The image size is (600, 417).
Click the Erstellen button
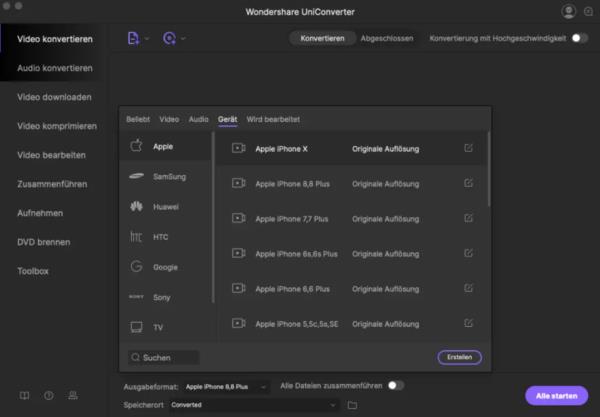tap(459, 357)
